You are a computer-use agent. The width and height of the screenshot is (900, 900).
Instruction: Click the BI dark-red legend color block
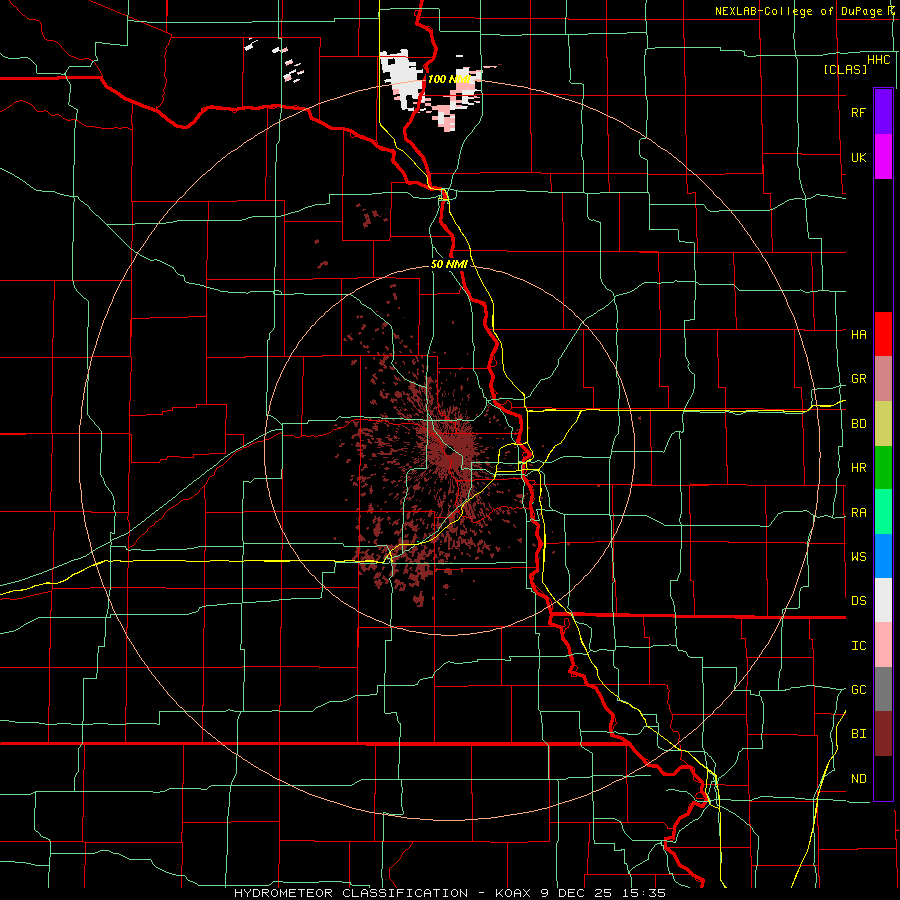(x=883, y=734)
